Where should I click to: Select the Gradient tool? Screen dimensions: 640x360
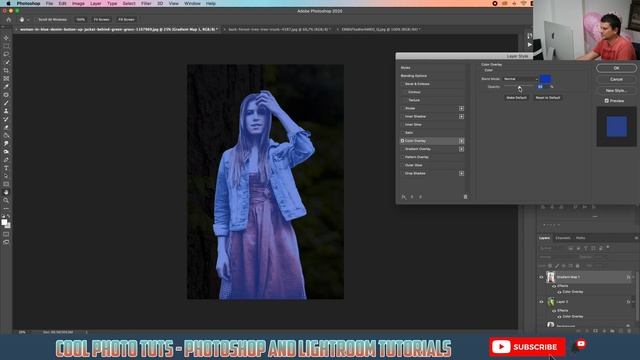coord(6,136)
